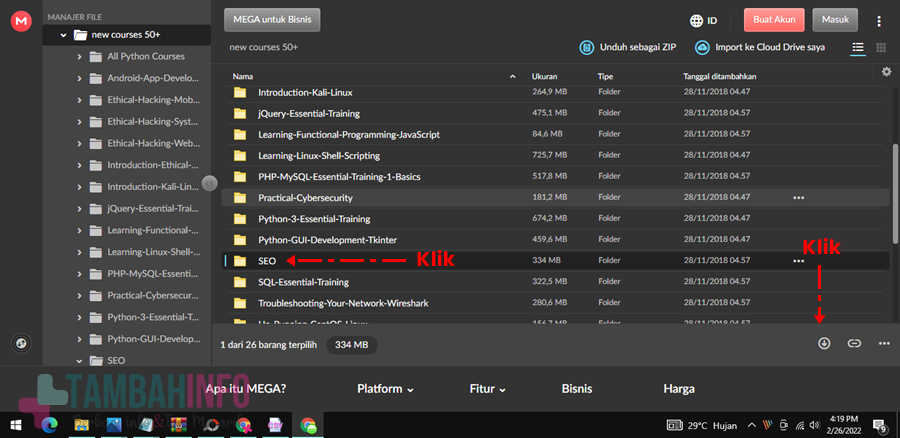Click Import ke Cloud Drive cloud icon

701,47
